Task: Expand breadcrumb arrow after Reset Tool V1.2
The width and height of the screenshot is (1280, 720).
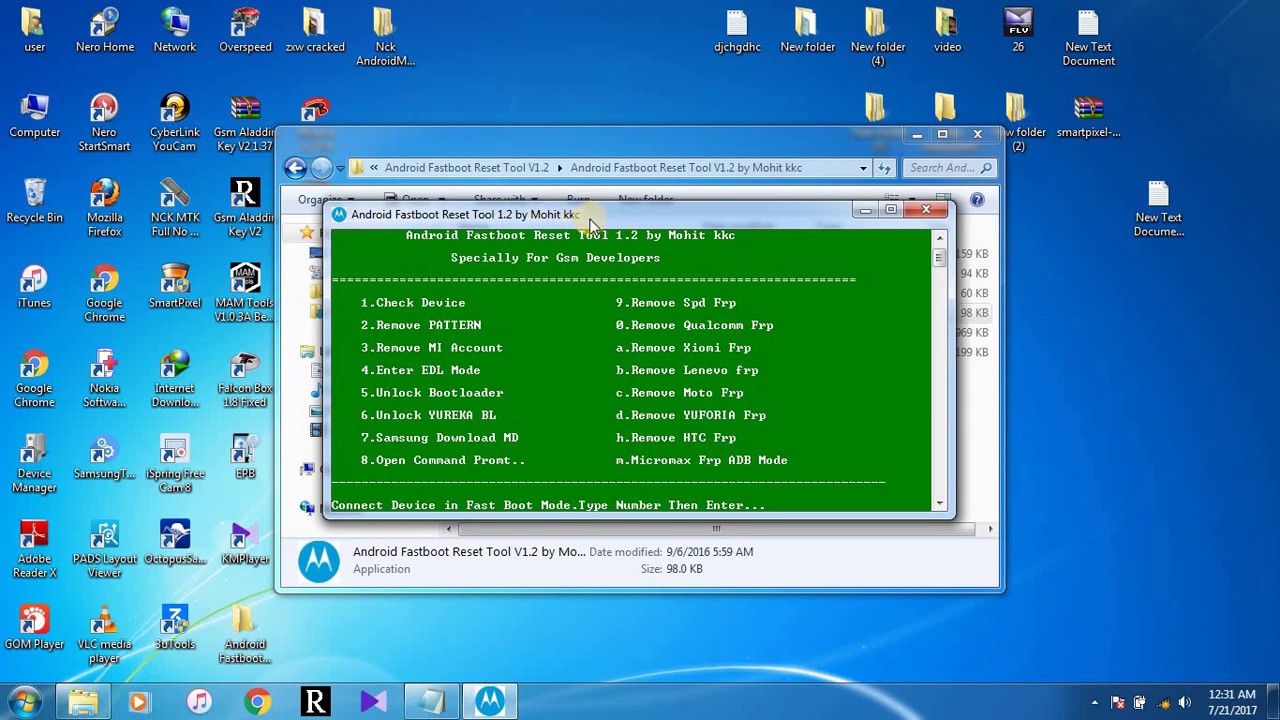Action: pos(559,168)
